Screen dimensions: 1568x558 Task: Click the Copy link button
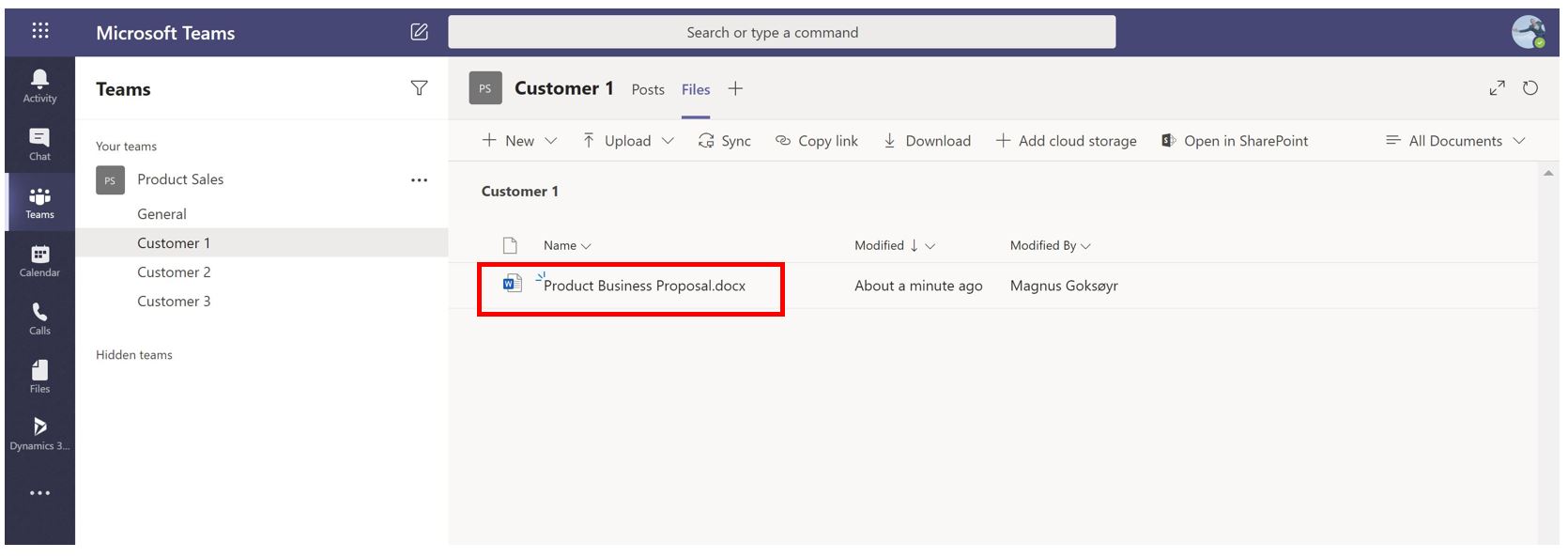(817, 141)
